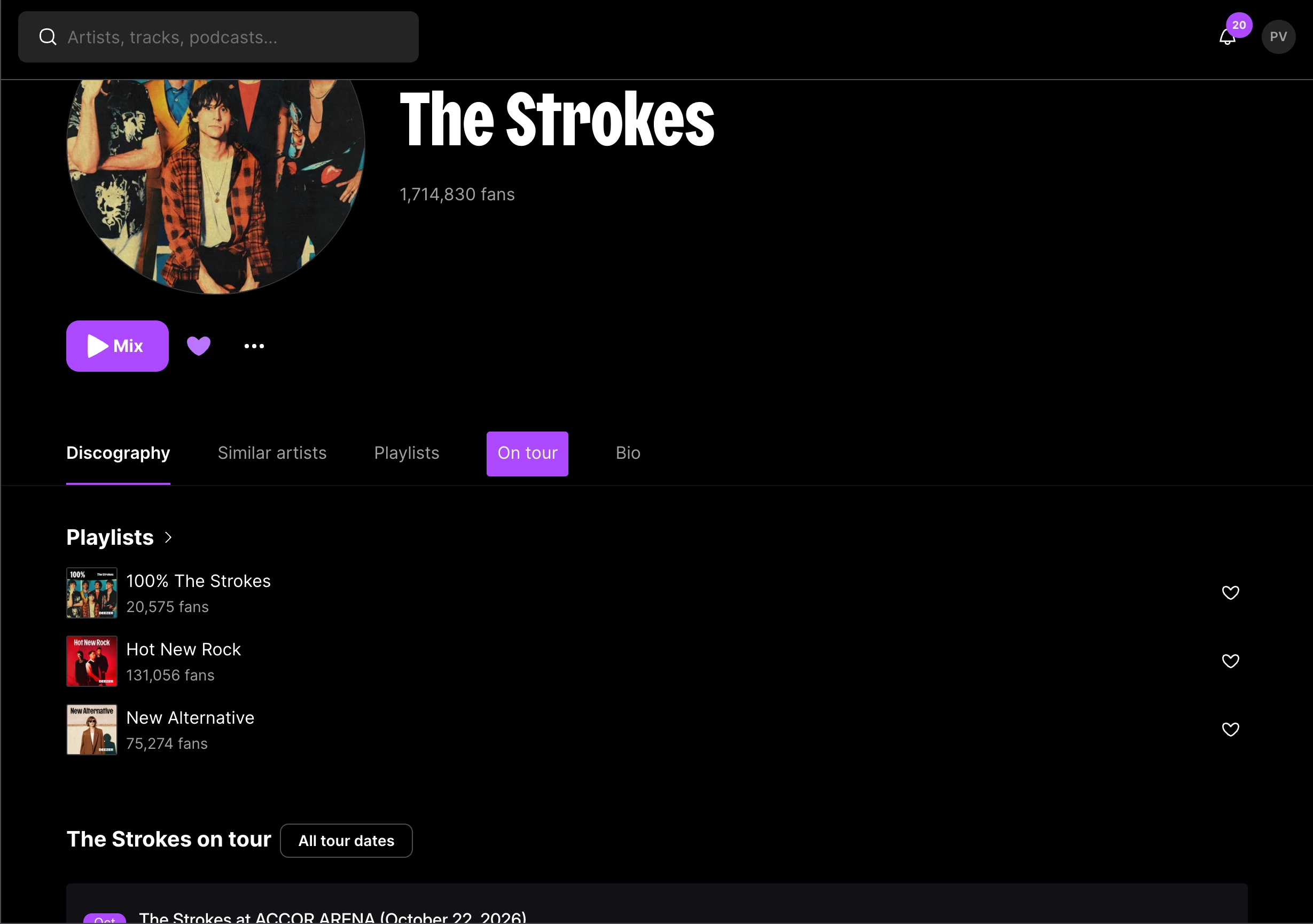
Task: Open the PV profile avatar menu
Action: point(1278,37)
